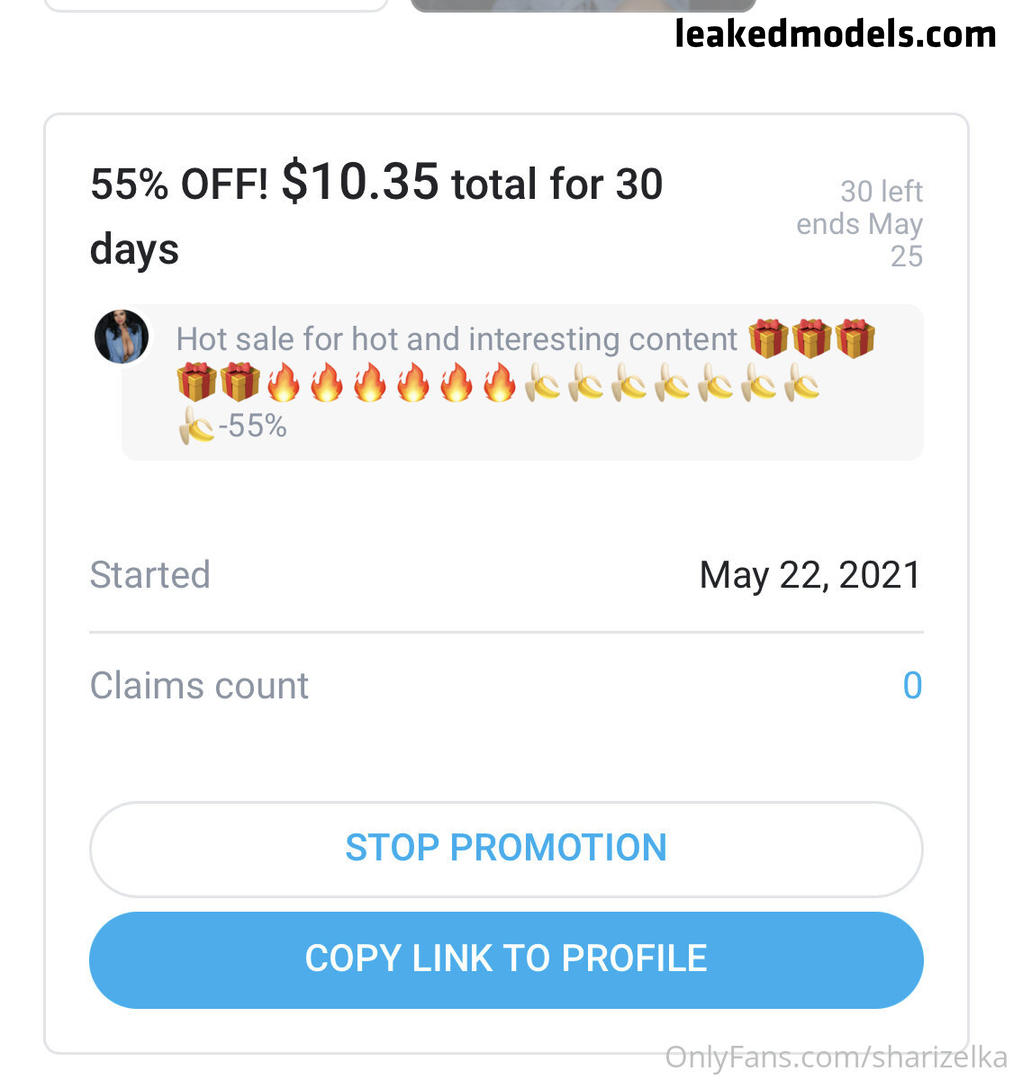The height and width of the screenshot is (1080, 1013).
Task: Click the first gift box emoji
Action: pos(768,338)
